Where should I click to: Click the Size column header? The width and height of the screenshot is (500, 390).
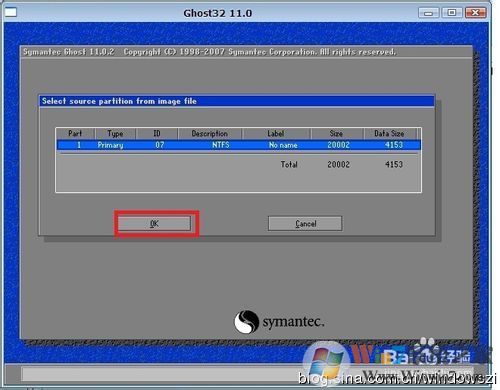[x=337, y=133]
